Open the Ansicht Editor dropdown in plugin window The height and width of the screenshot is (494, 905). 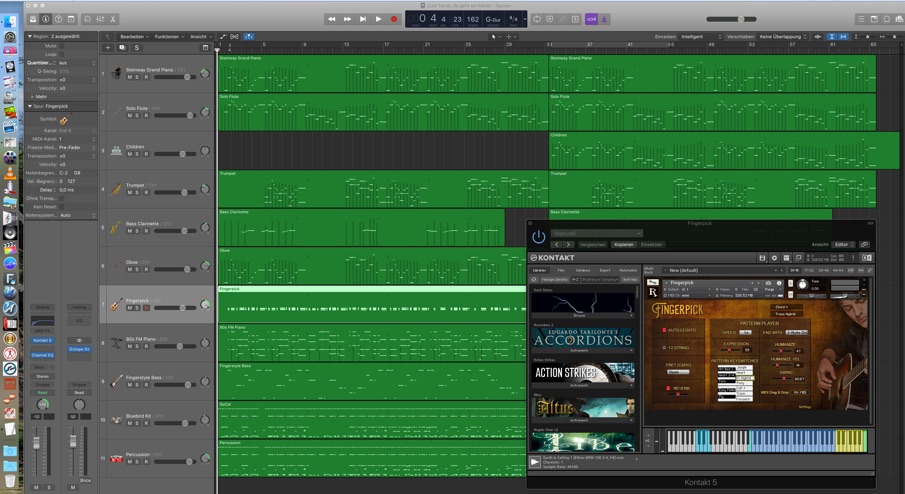coord(843,245)
